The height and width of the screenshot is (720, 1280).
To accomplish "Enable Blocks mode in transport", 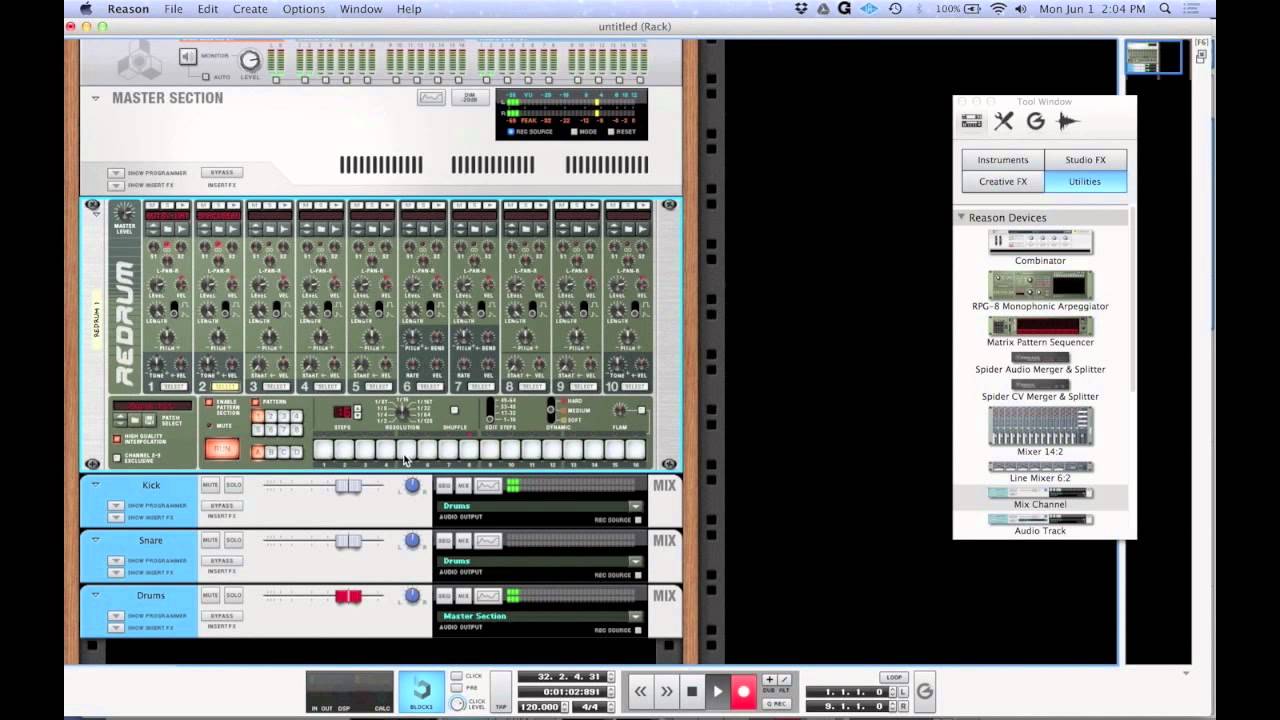I will coord(421,691).
